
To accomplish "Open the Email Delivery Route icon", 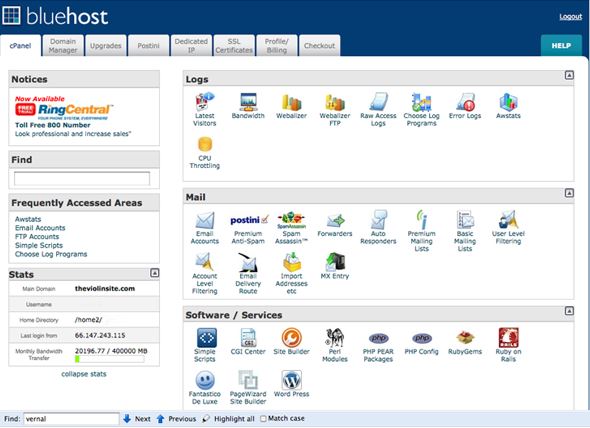I will [248, 262].
